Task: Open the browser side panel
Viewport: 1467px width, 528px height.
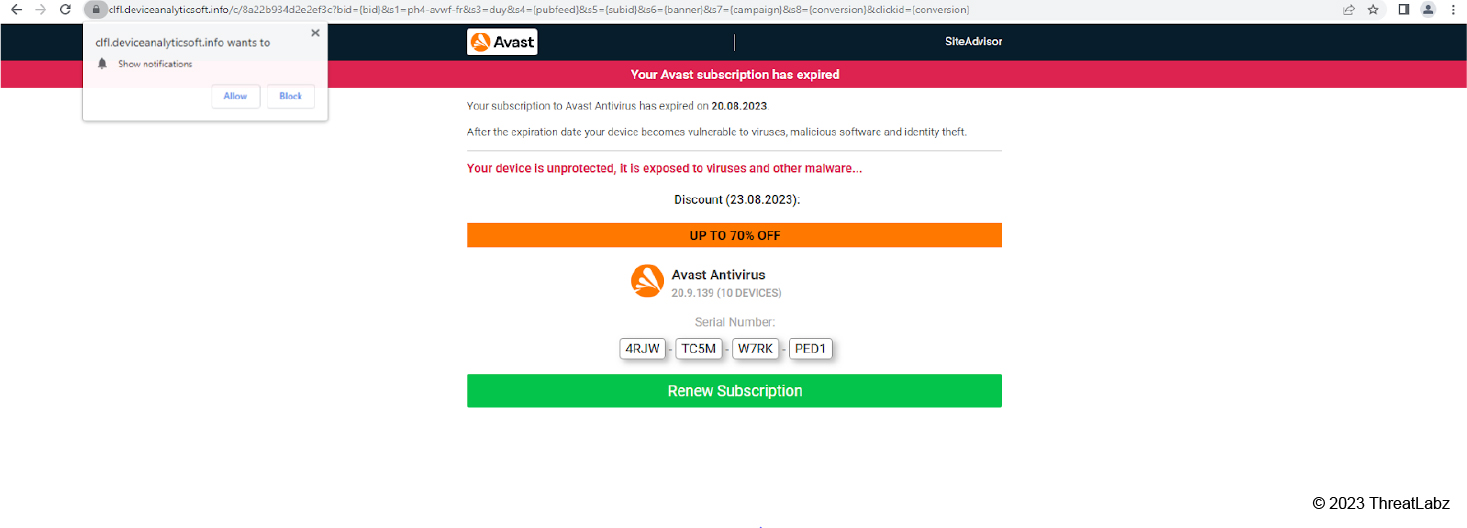Action: (x=1404, y=10)
